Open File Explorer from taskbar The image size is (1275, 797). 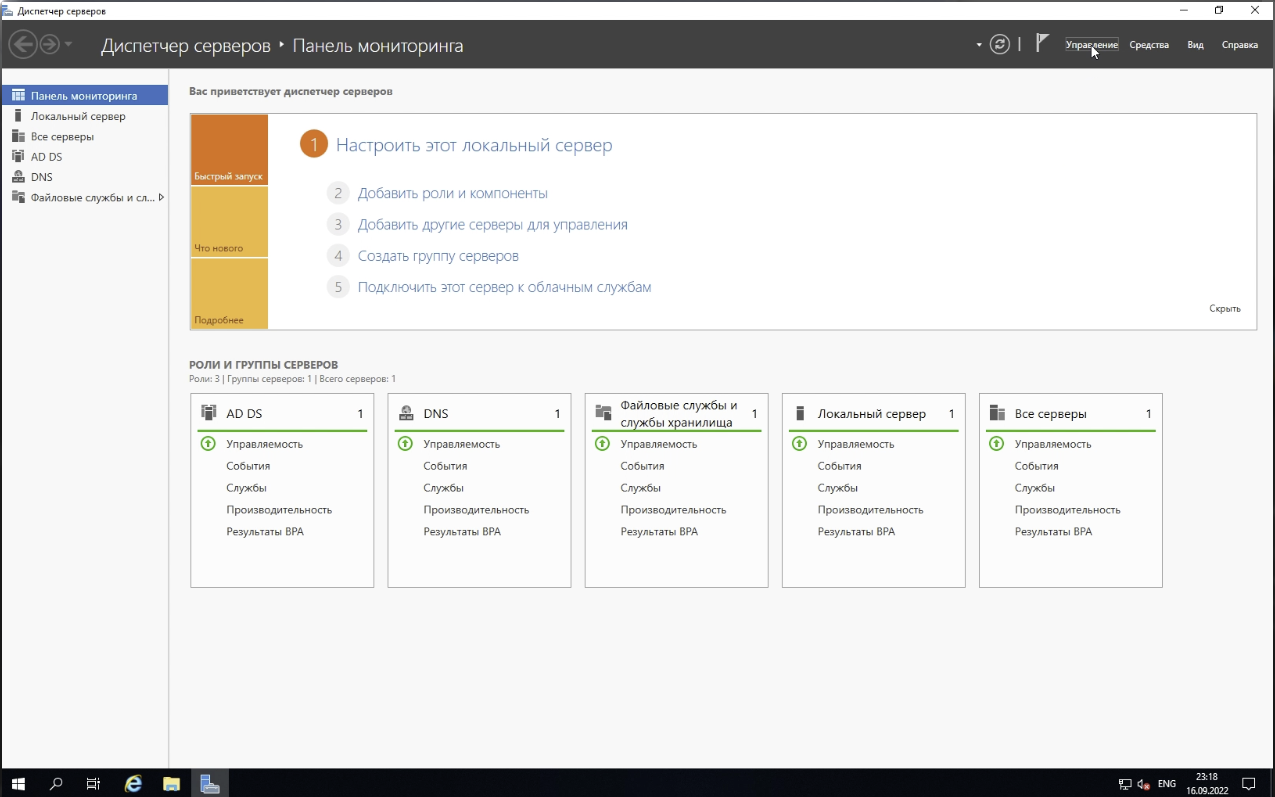[x=171, y=784]
